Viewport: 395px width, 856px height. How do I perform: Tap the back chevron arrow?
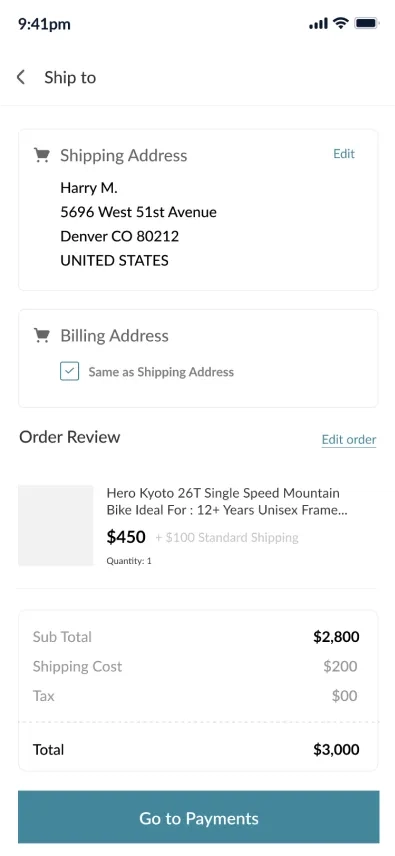(21, 77)
